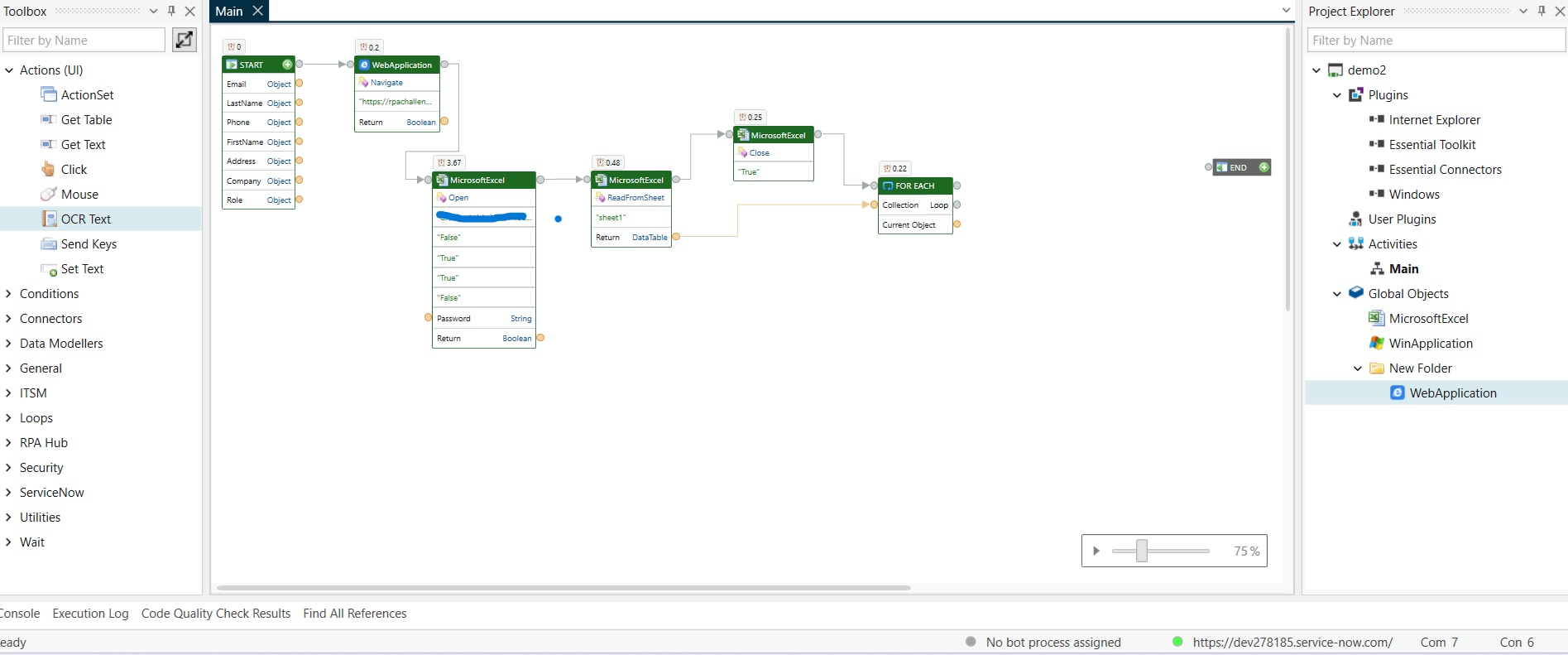Screen dimensions: 1568x655
Task: Collapse the Global Objects tree node
Action: (1337, 294)
